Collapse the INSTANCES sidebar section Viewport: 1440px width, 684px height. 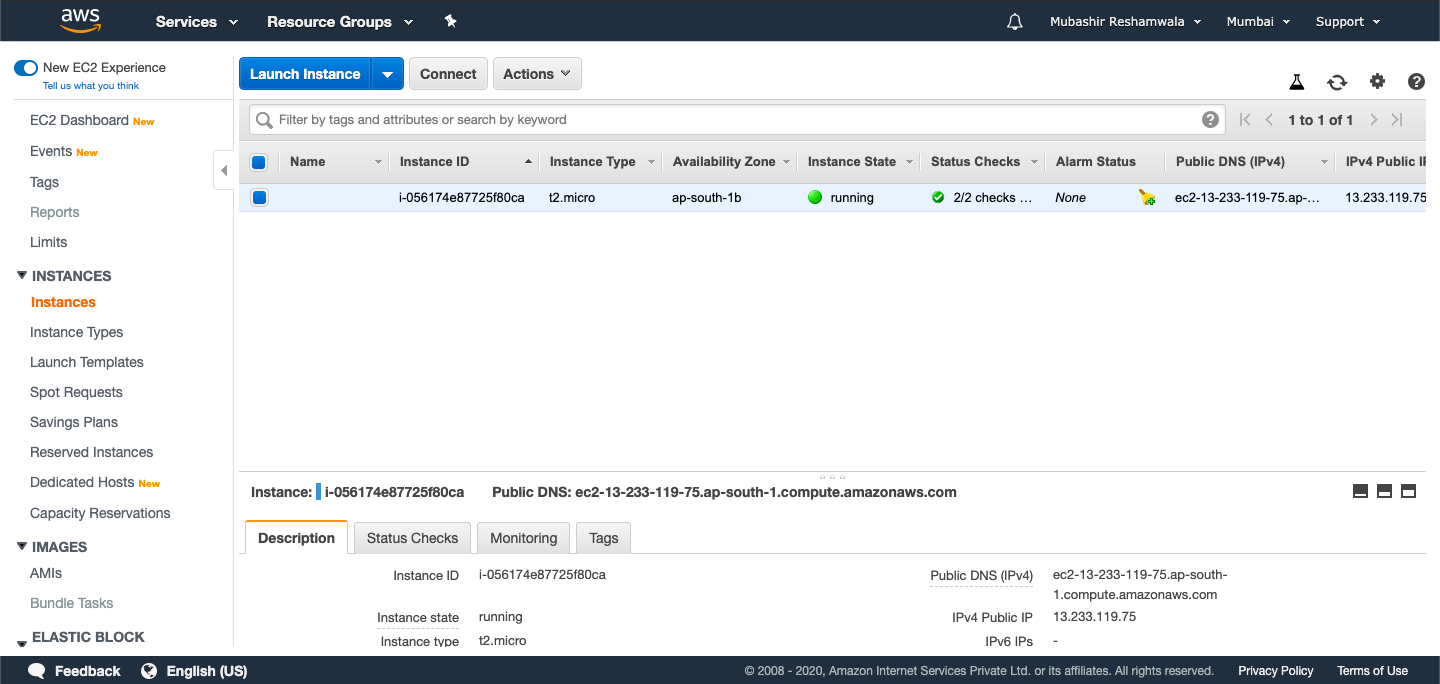[22, 275]
